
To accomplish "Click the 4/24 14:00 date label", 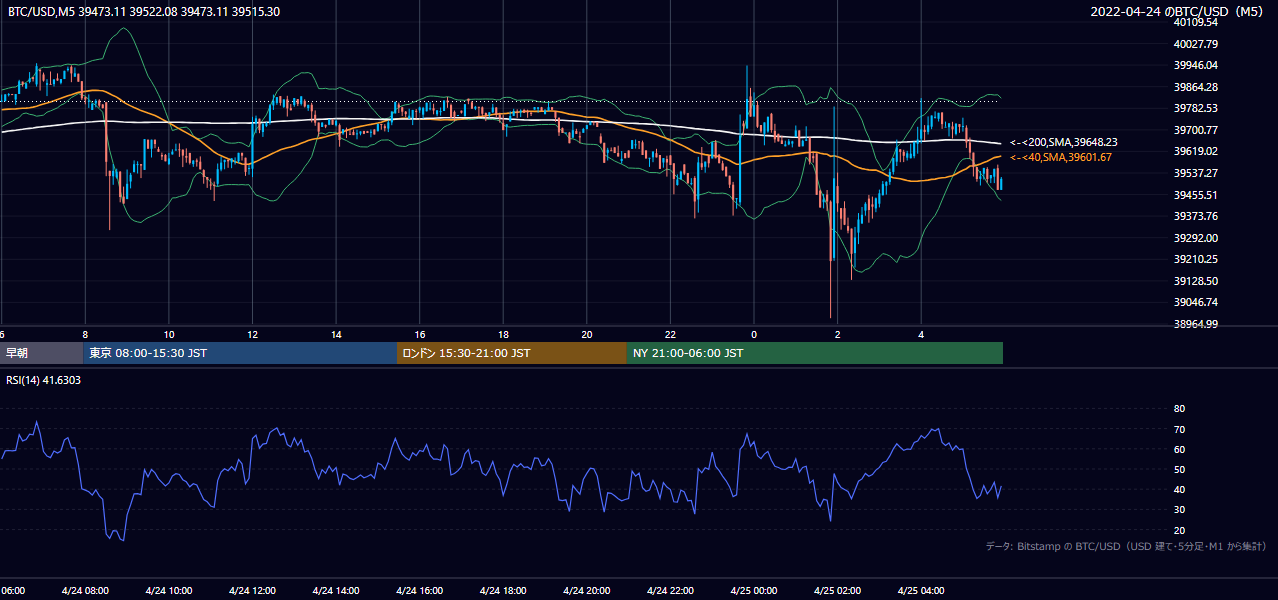I will [336, 591].
